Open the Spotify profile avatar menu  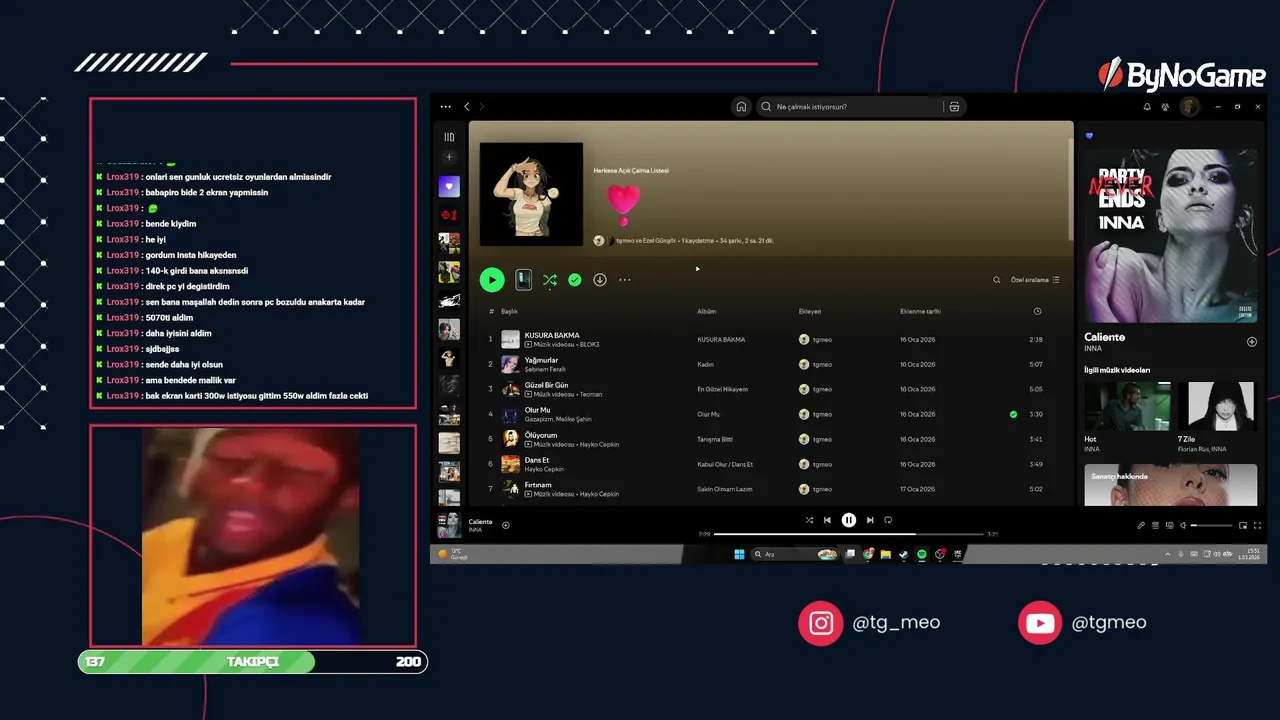point(1189,106)
